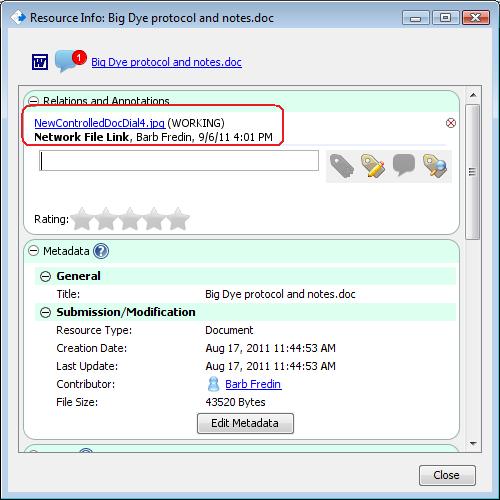Close window using red X title button
This screenshot has width=500, height=500.
tap(476, 18)
